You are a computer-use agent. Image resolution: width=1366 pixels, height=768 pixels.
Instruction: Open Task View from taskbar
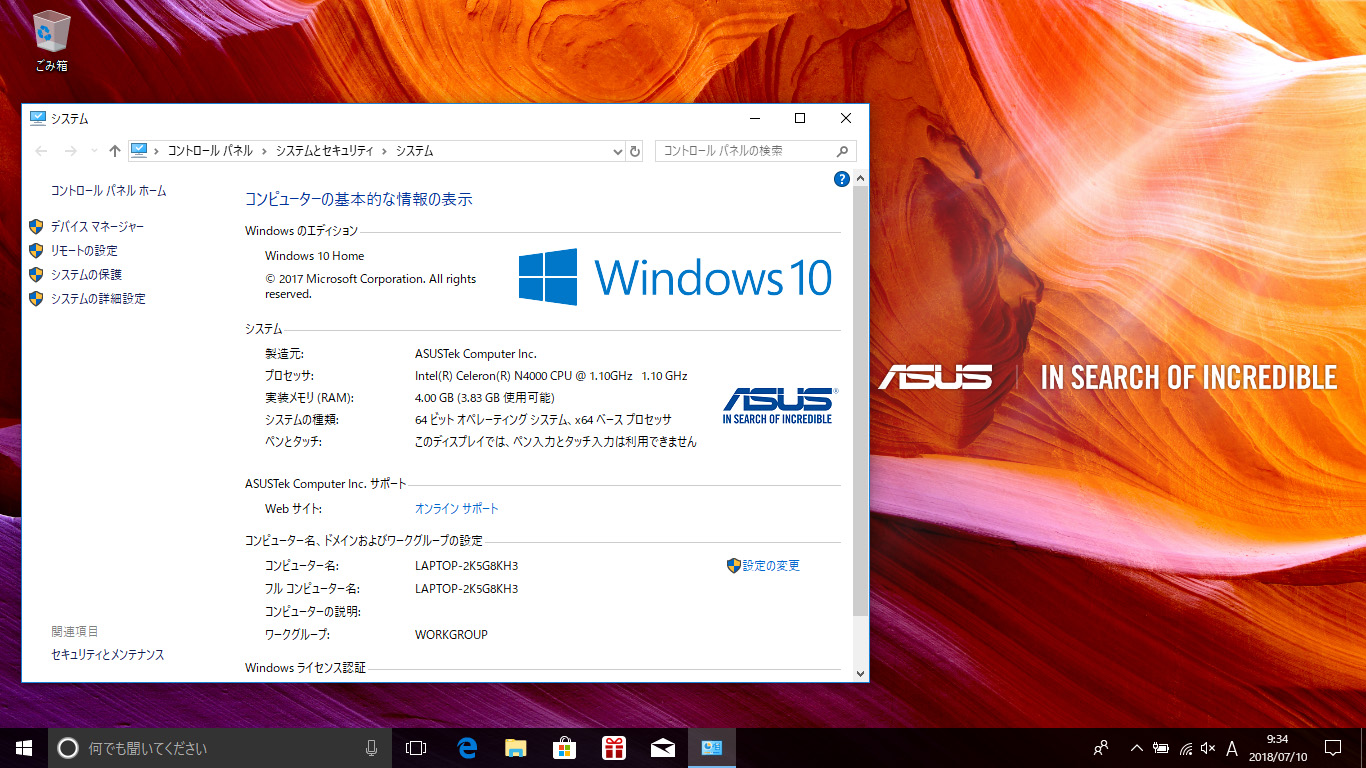[416, 748]
